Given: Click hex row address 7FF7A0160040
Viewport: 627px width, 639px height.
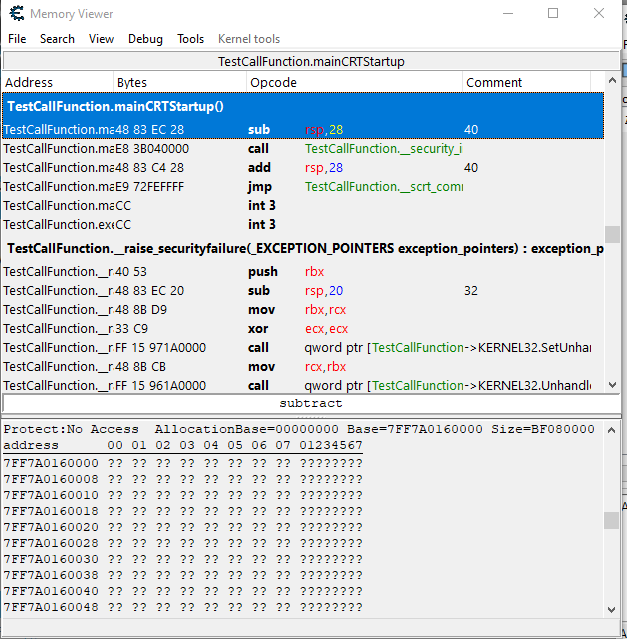Looking at the screenshot, I should click(x=51, y=591).
